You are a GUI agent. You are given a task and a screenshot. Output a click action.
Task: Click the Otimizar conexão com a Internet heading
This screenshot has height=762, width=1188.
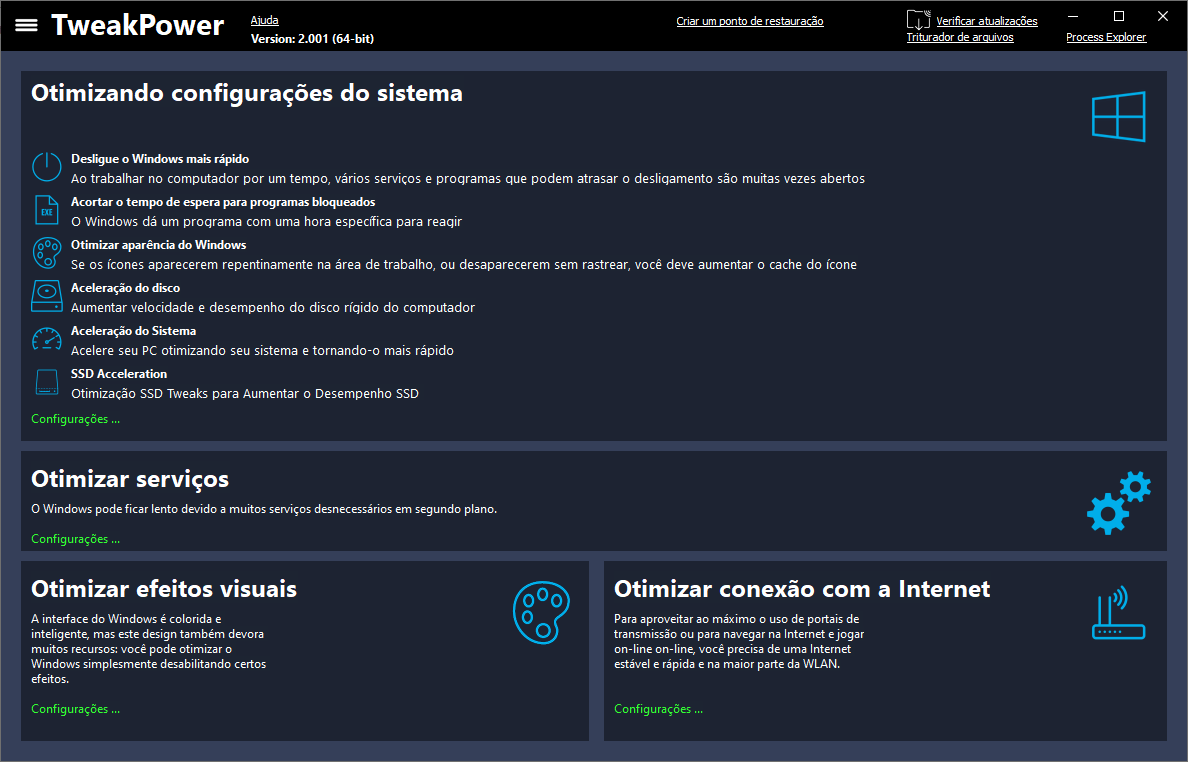tap(802, 589)
